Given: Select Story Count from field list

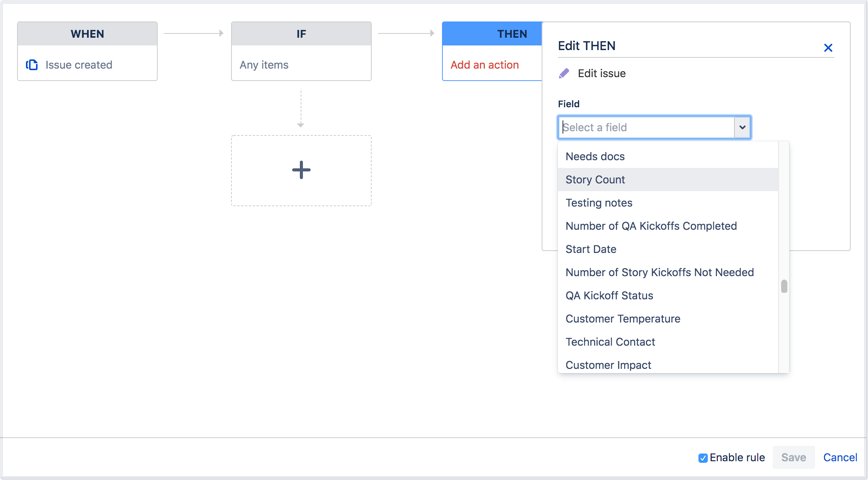Looking at the screenshot, I should (x=595, y=180).
